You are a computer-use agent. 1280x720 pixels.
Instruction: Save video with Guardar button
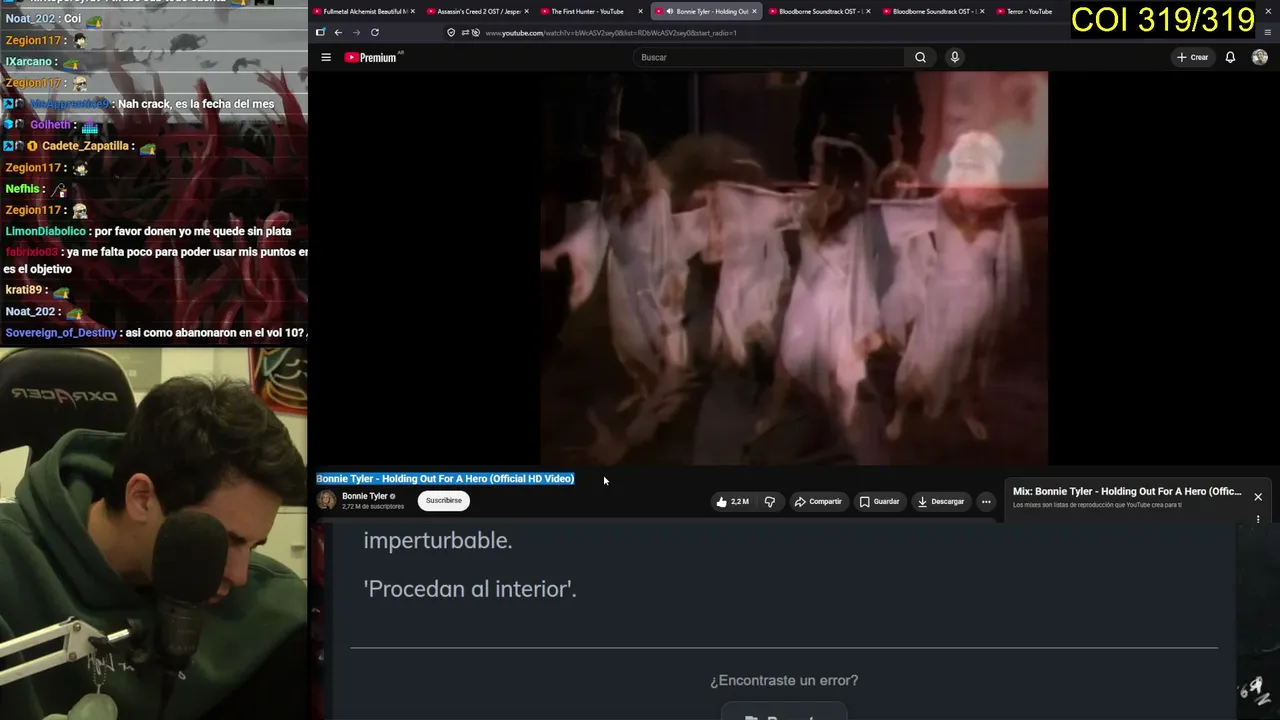click(879, 501)
